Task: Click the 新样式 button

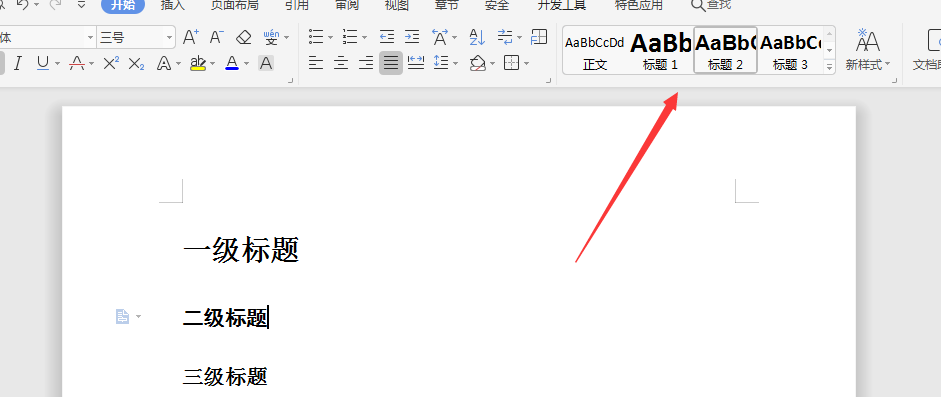Action: click(868, 50)
